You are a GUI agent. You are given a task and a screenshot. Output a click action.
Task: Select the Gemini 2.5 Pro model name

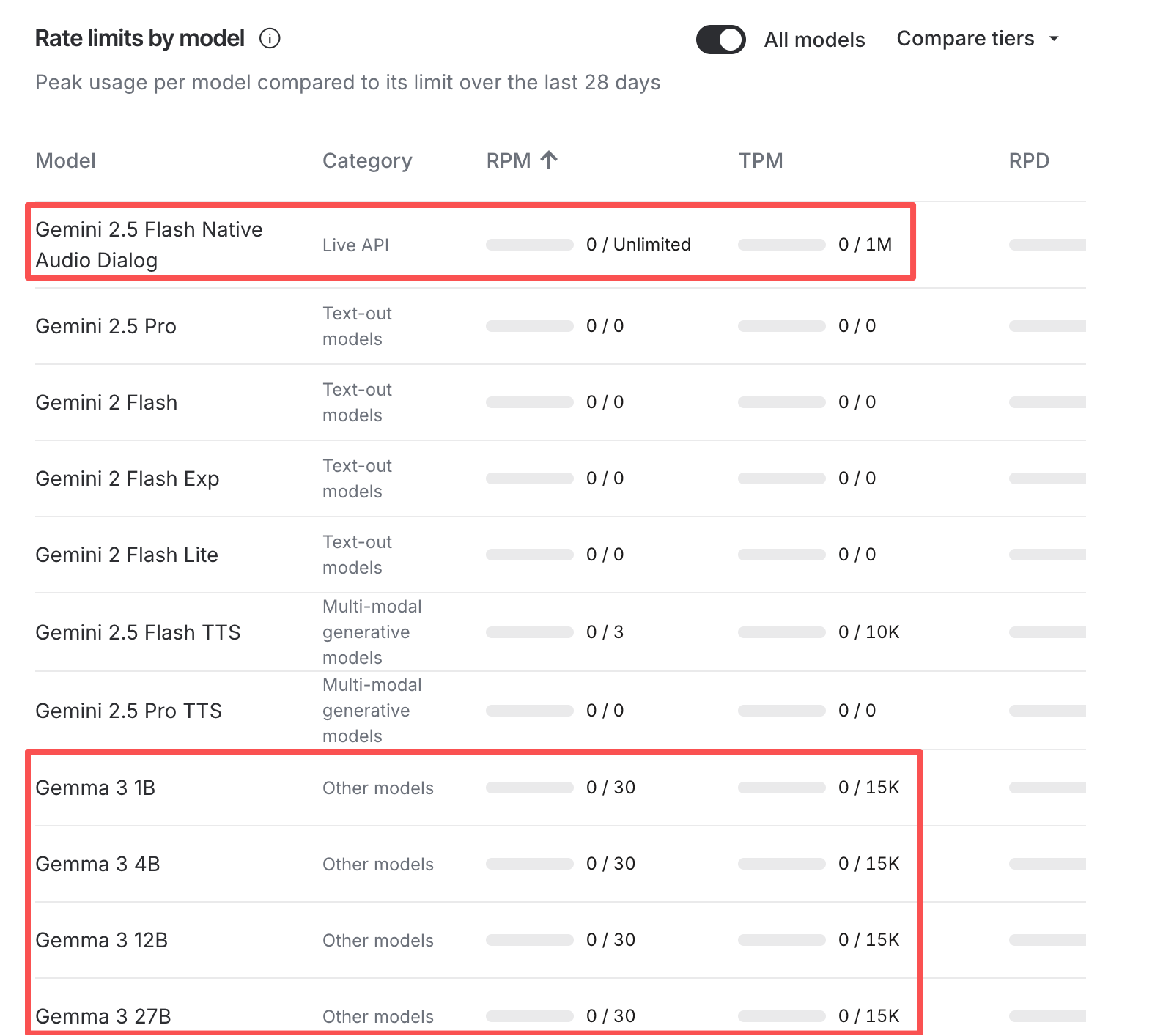click(x=106, y=326)
